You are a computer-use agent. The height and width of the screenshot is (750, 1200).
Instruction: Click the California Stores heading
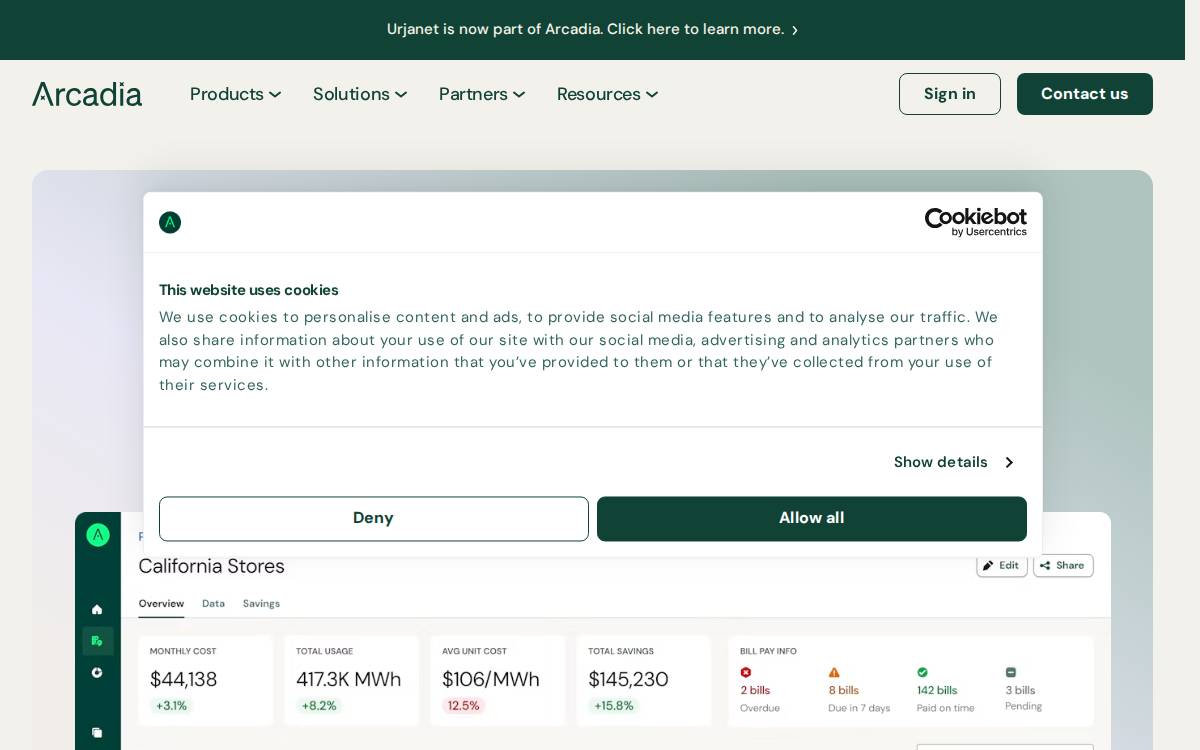pos(211,566)
